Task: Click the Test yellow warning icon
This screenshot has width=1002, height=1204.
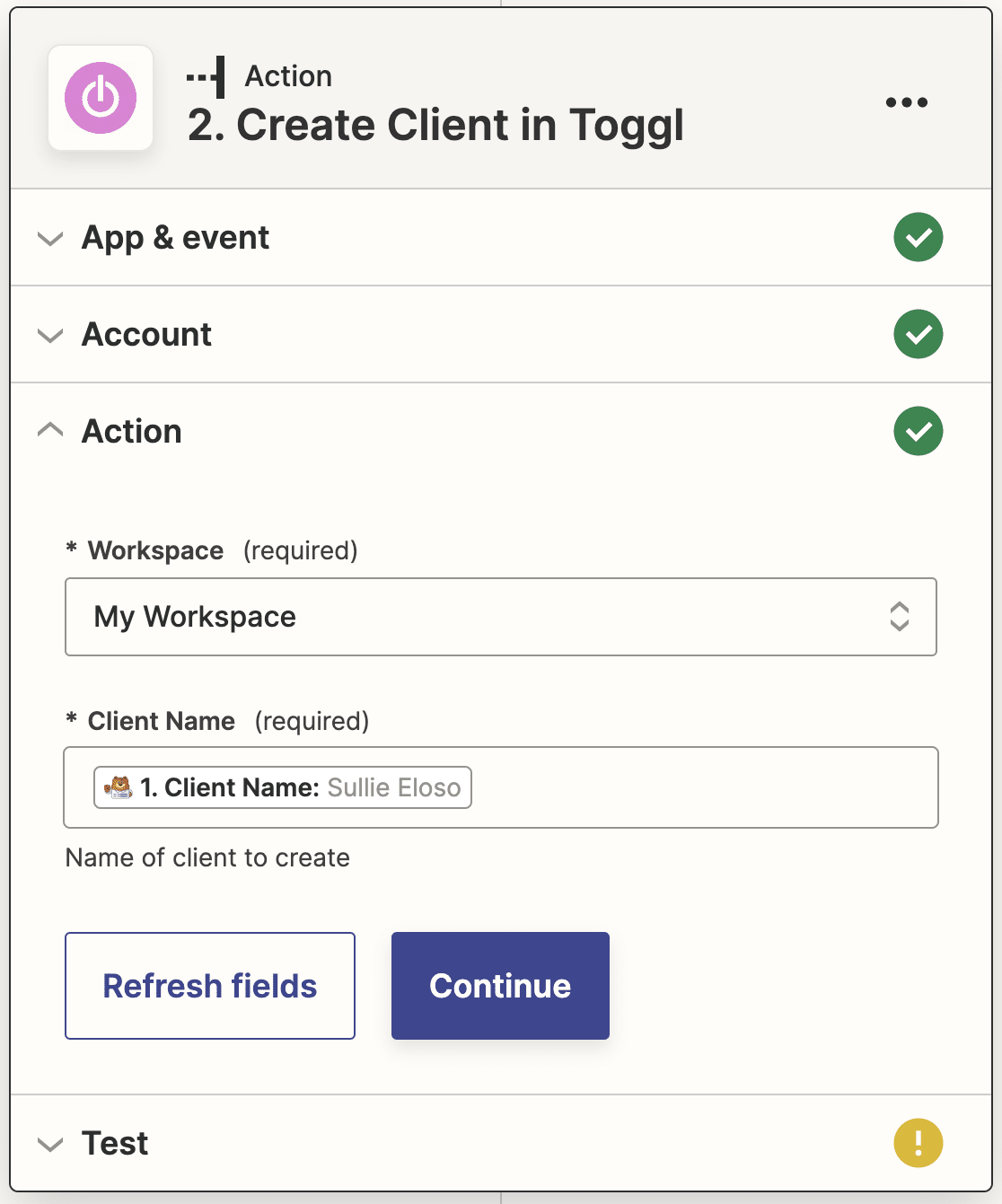Action: coord(918,1143)
